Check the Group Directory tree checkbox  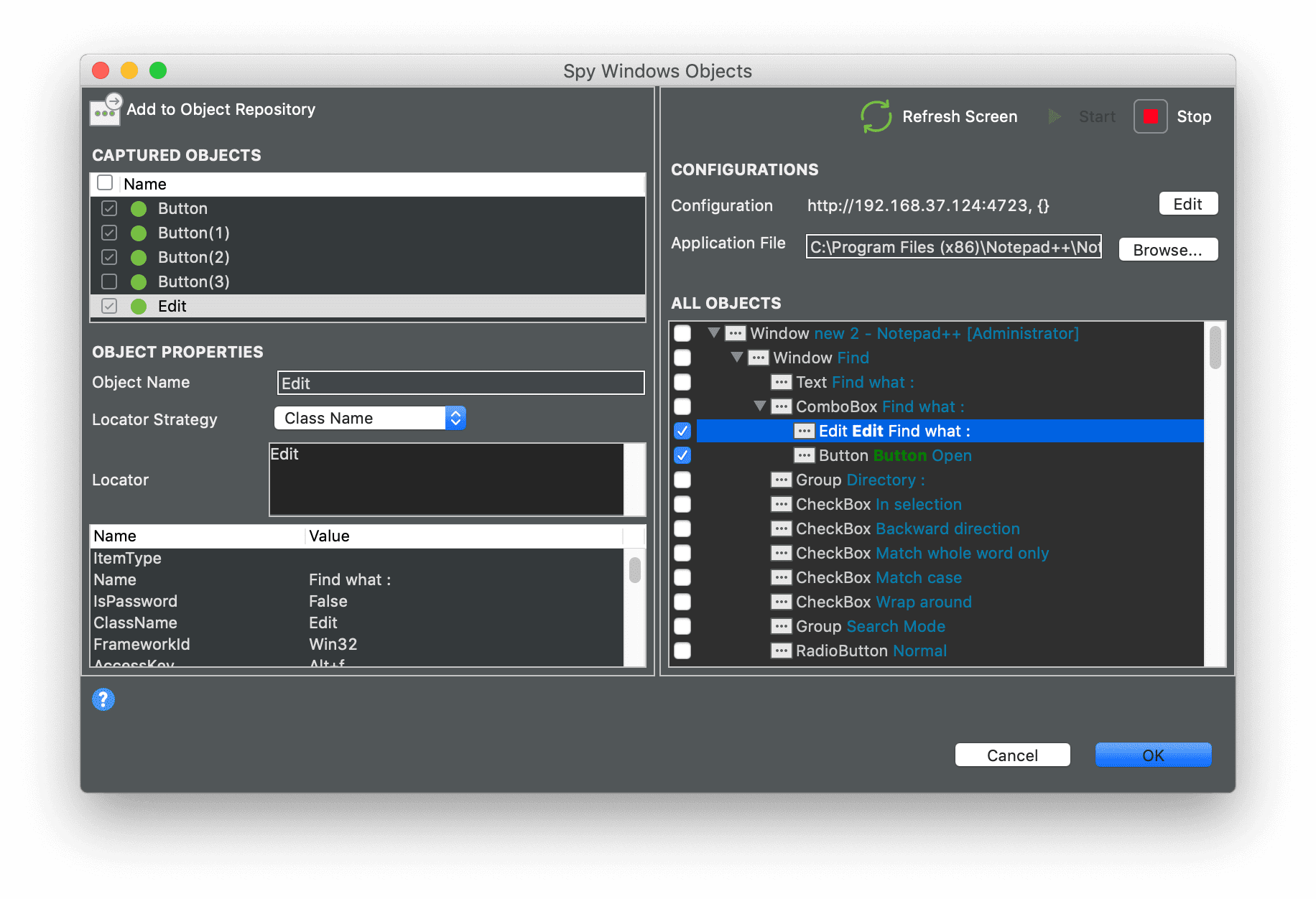[682, 480]
